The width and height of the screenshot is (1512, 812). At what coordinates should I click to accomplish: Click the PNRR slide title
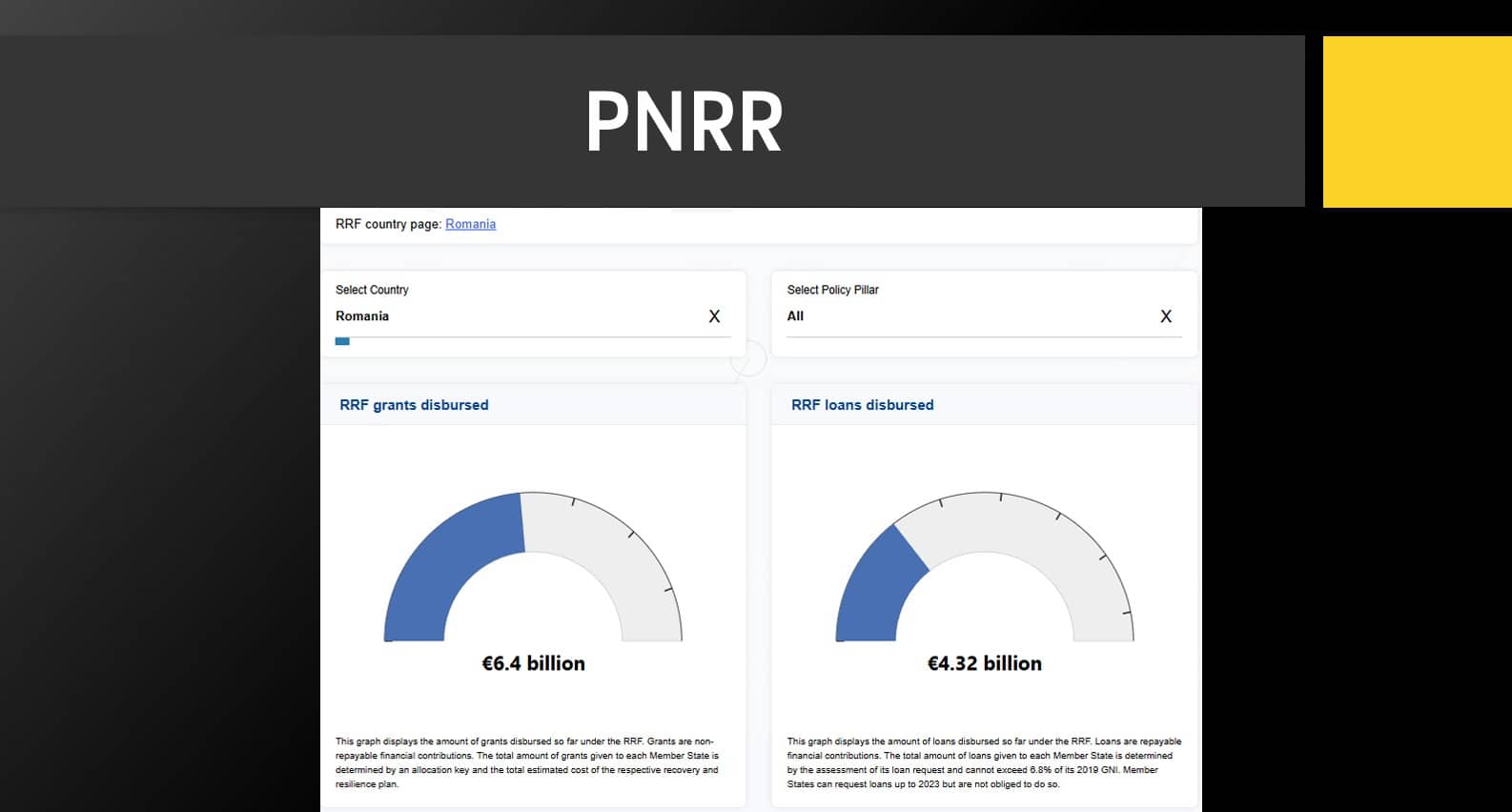tap(684, 121)
